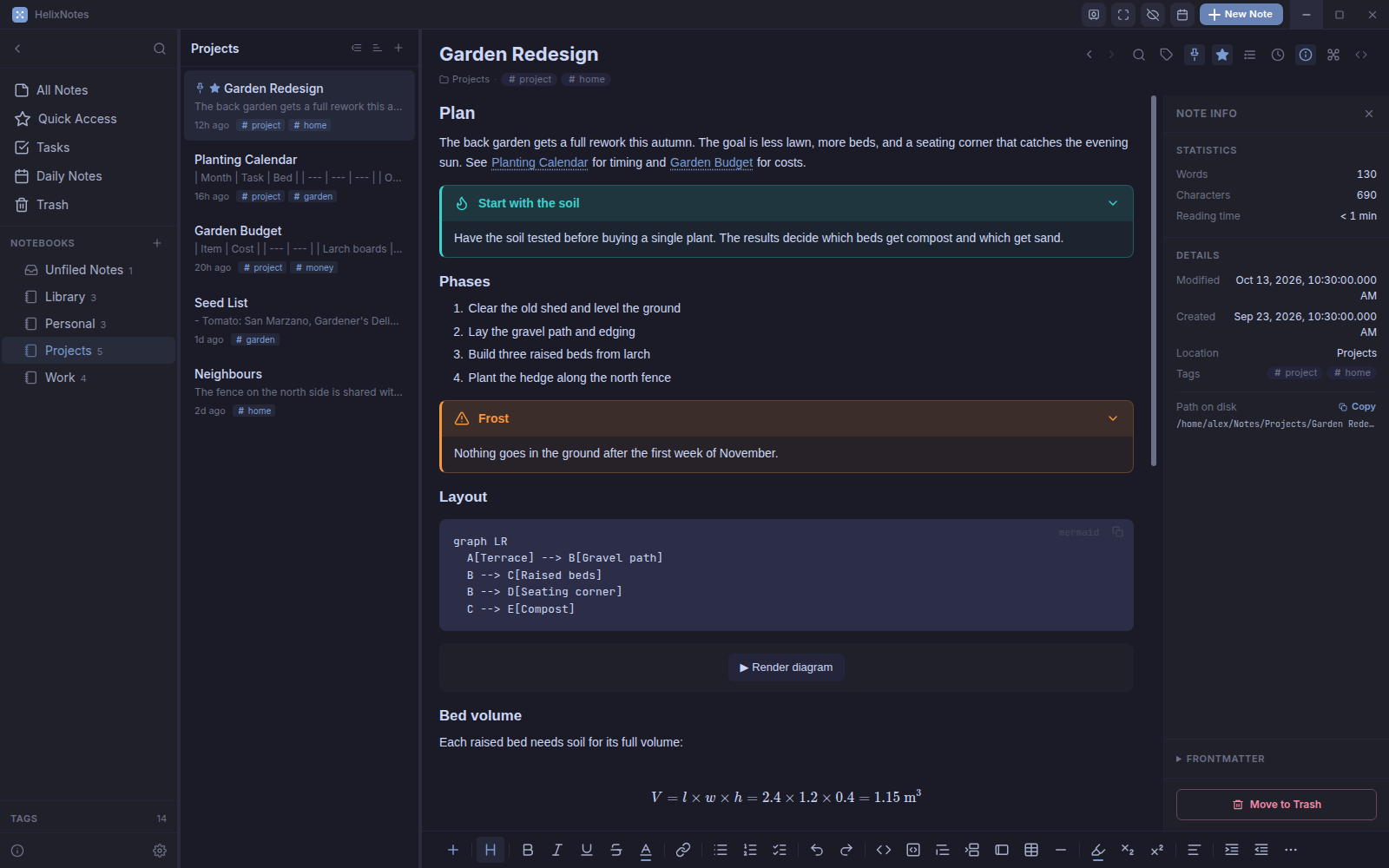Open the highlight color tool
The image size is (1389, 868).
(x=1098, y=850)
